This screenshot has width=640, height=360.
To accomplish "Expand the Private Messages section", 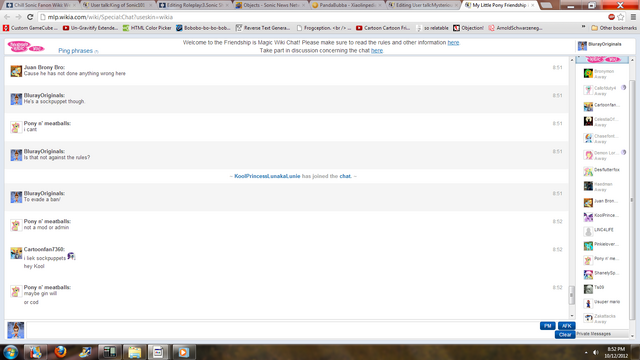I will coord(602,334).
